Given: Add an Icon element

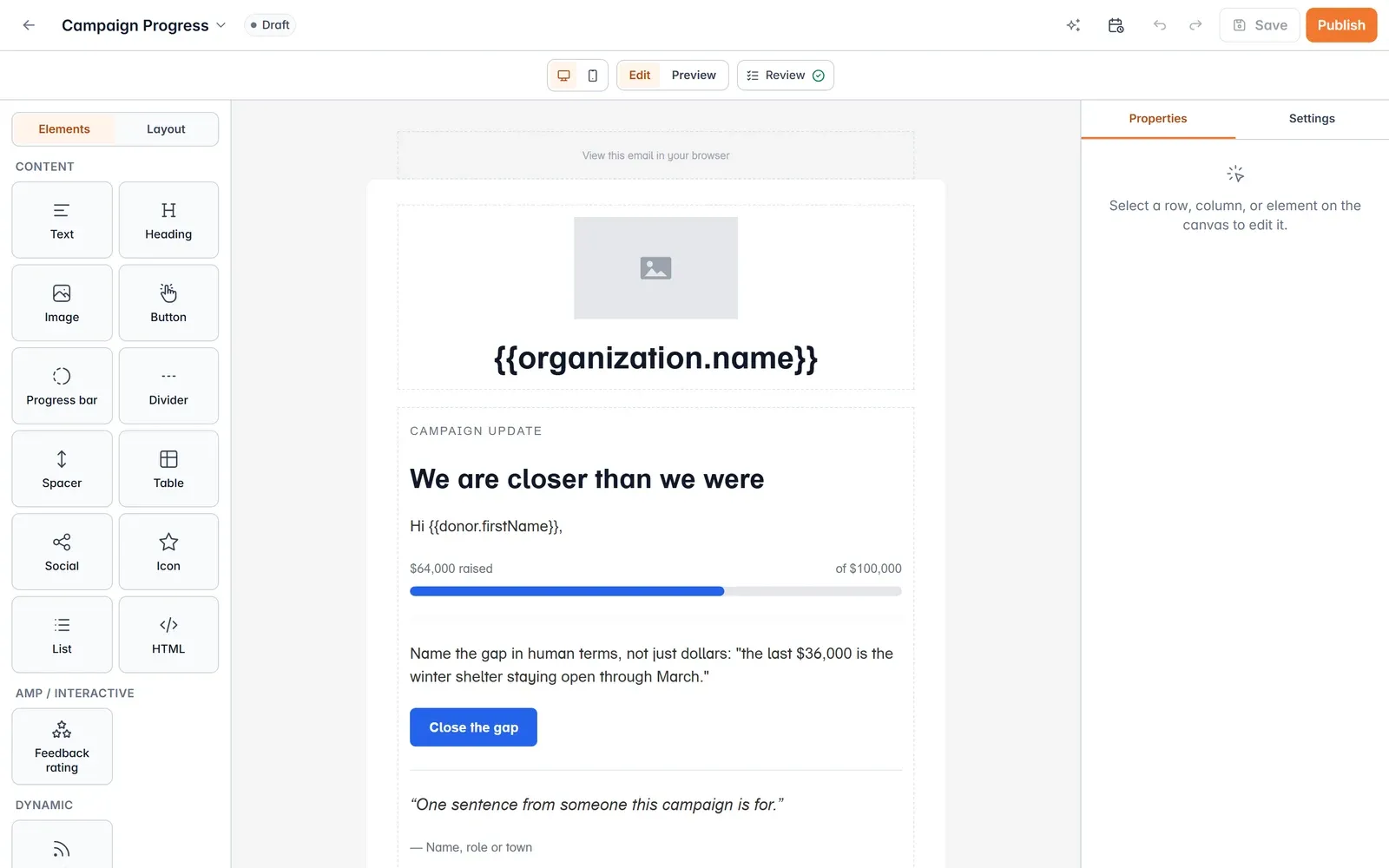Looking at the screenshot, I should click(168, 551).
